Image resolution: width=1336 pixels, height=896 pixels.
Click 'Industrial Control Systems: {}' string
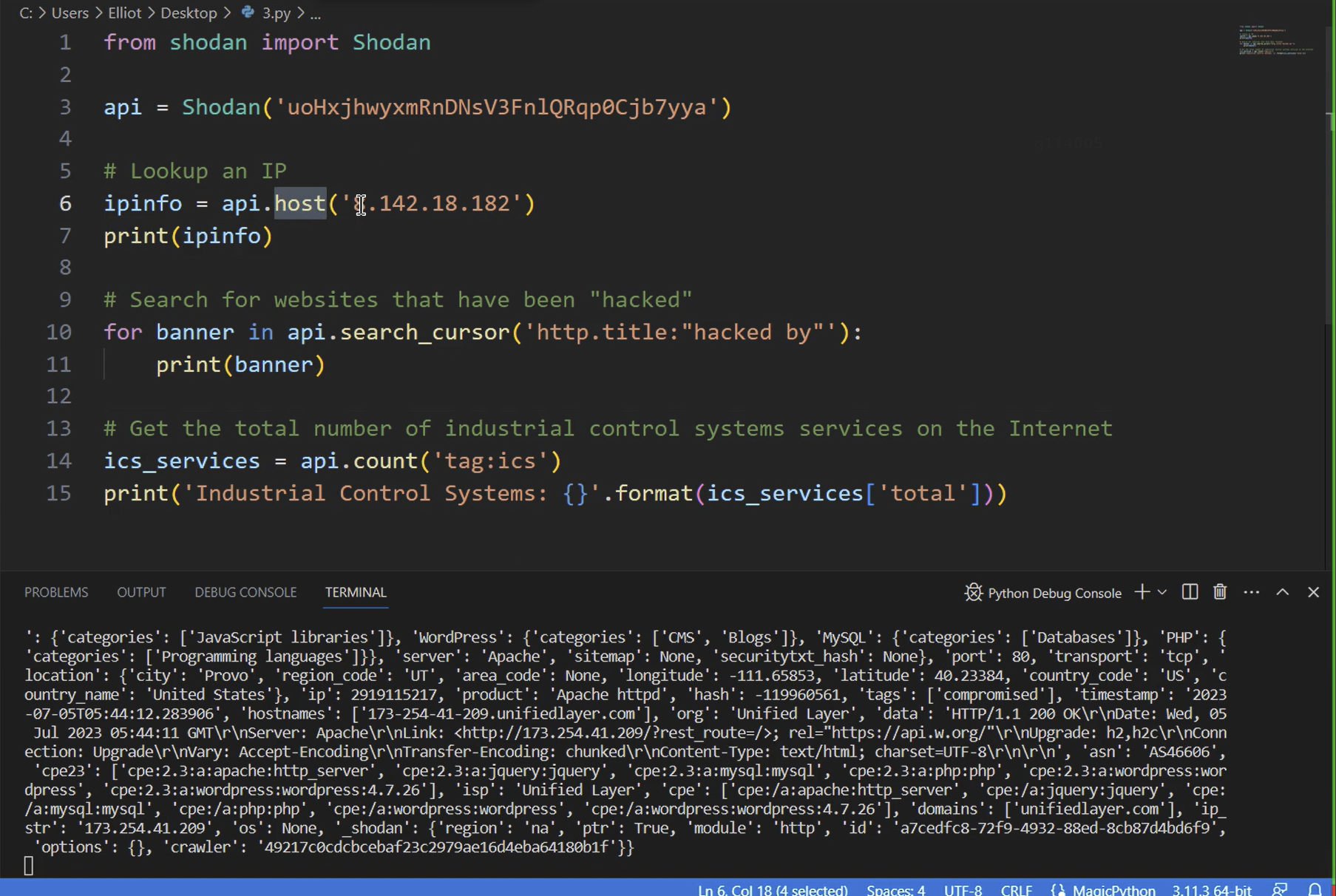[x=392, y=493]
